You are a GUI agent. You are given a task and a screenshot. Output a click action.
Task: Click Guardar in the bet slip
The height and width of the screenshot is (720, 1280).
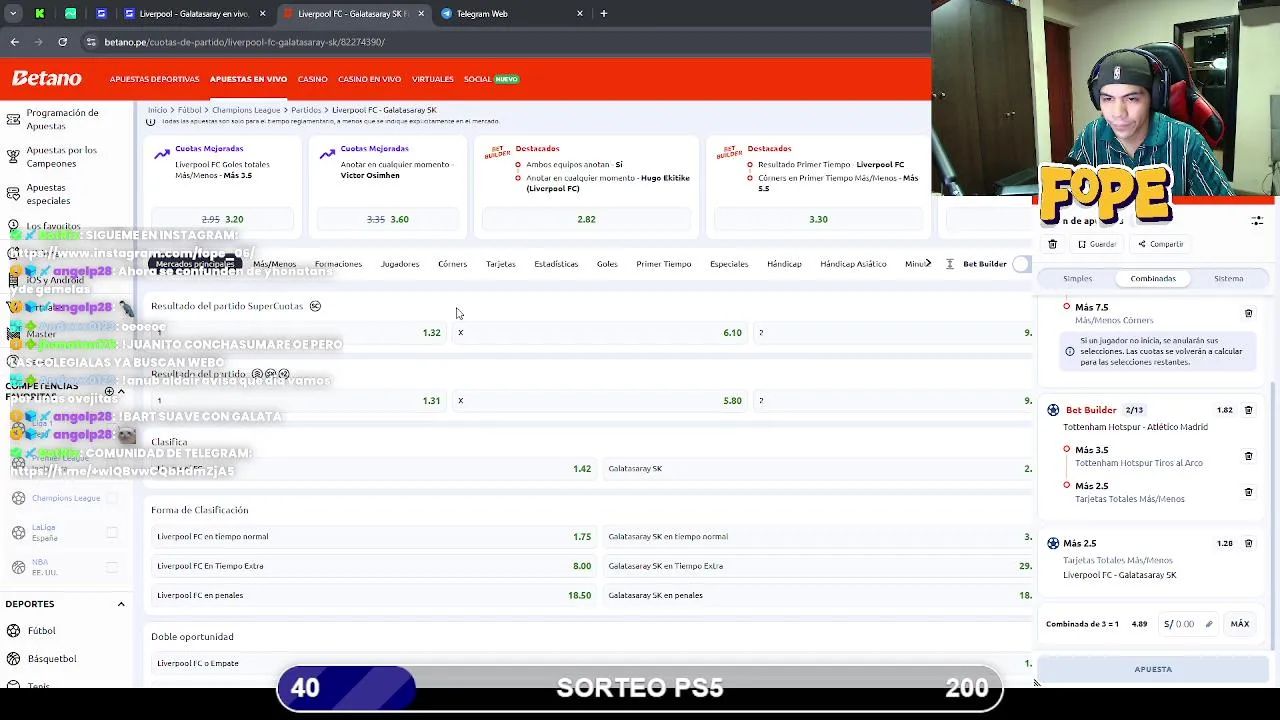point(1096,244)
